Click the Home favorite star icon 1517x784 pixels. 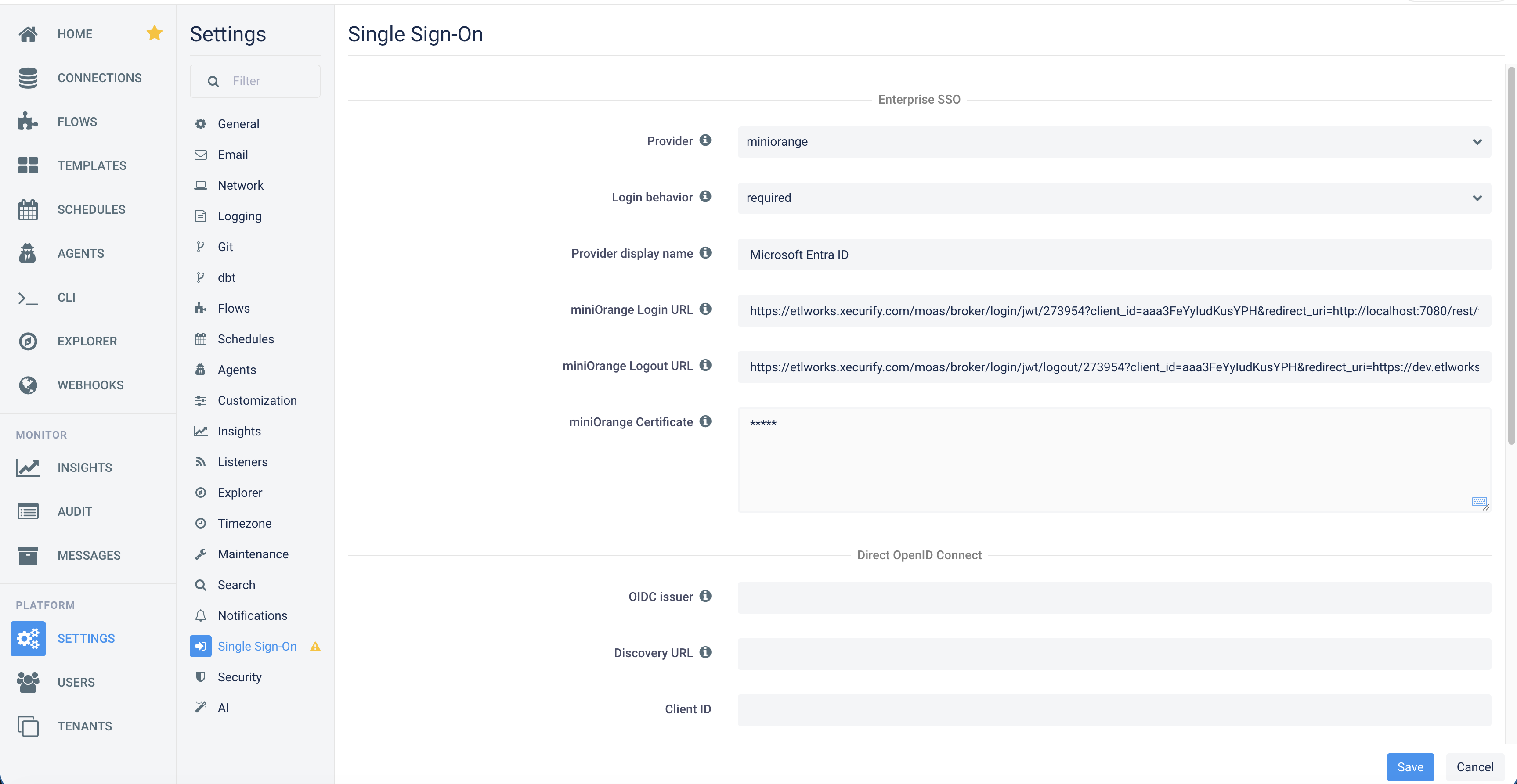point(154,33)
